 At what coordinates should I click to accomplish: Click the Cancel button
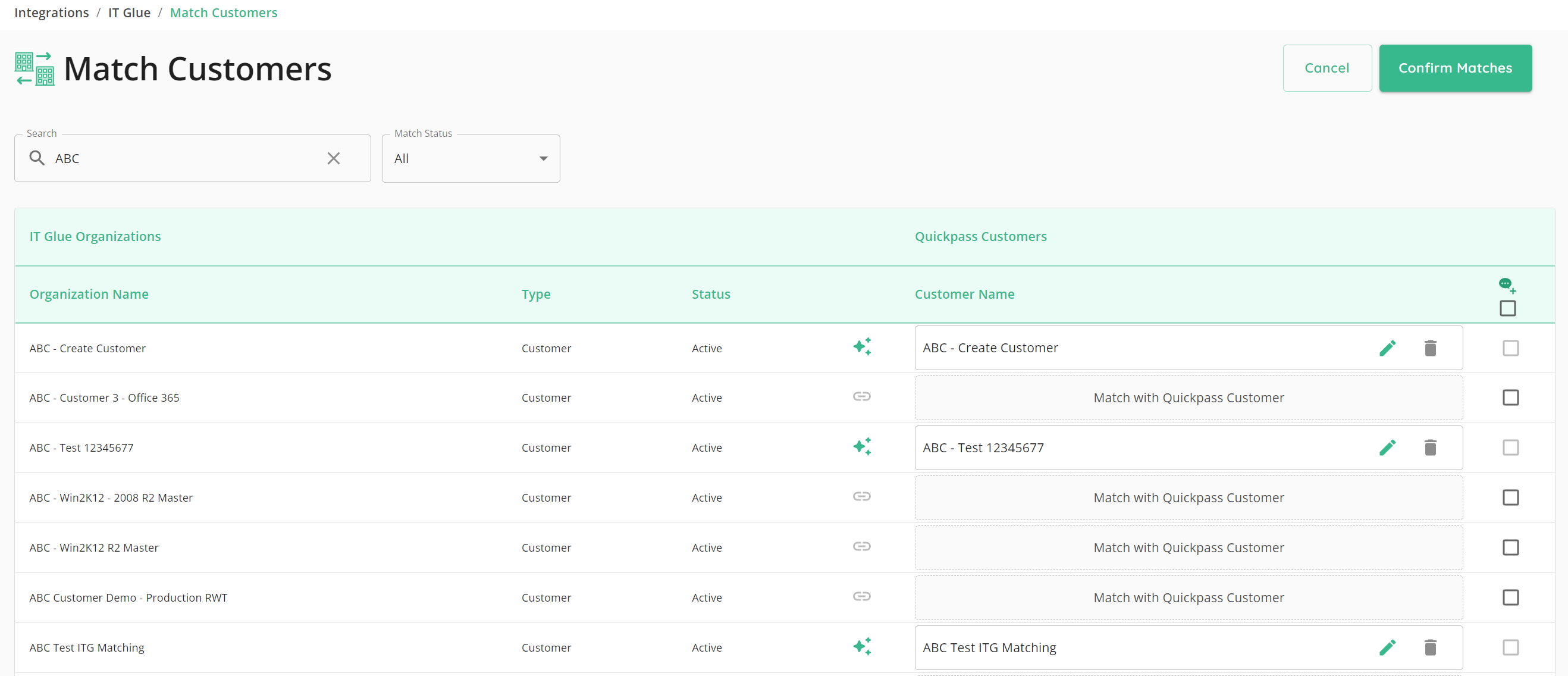[1327, 68]
